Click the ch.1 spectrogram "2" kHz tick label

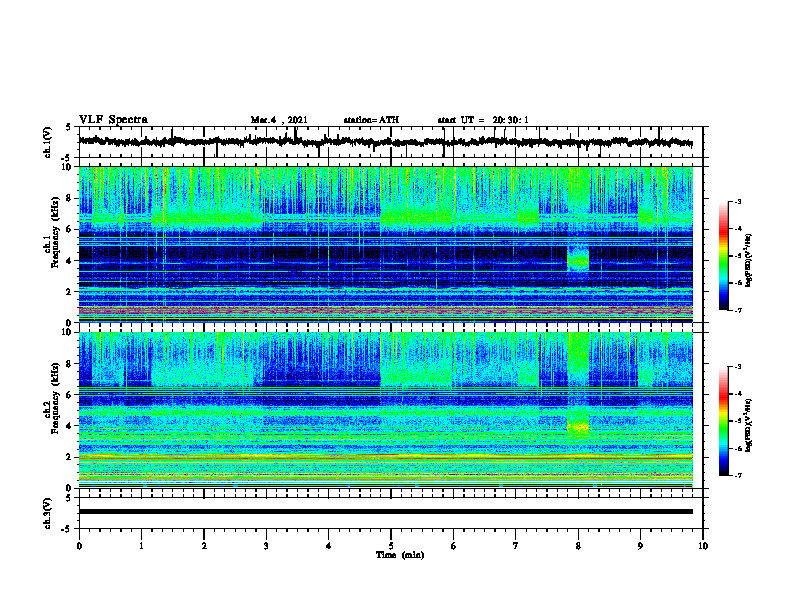(70, 291)
